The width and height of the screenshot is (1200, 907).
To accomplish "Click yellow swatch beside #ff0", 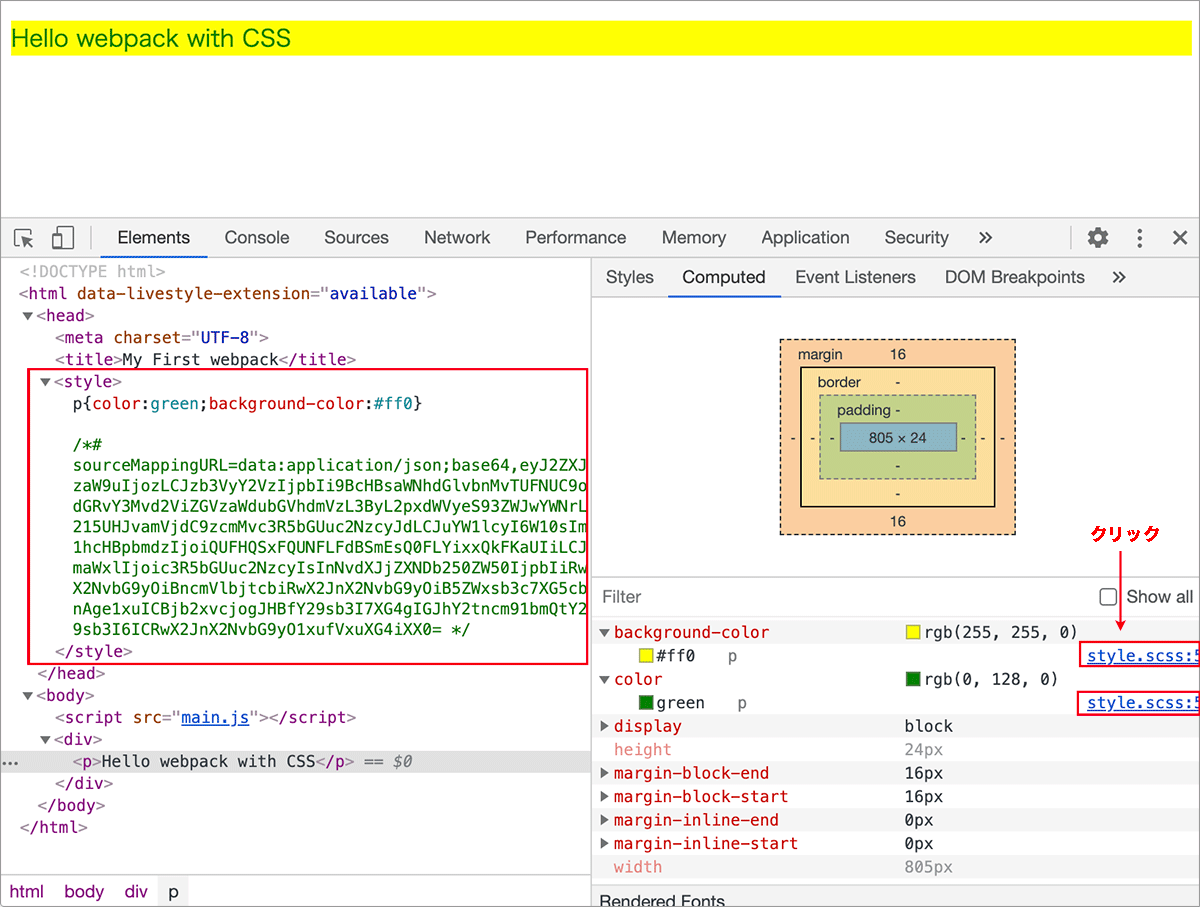I will [x=647, y=657].
